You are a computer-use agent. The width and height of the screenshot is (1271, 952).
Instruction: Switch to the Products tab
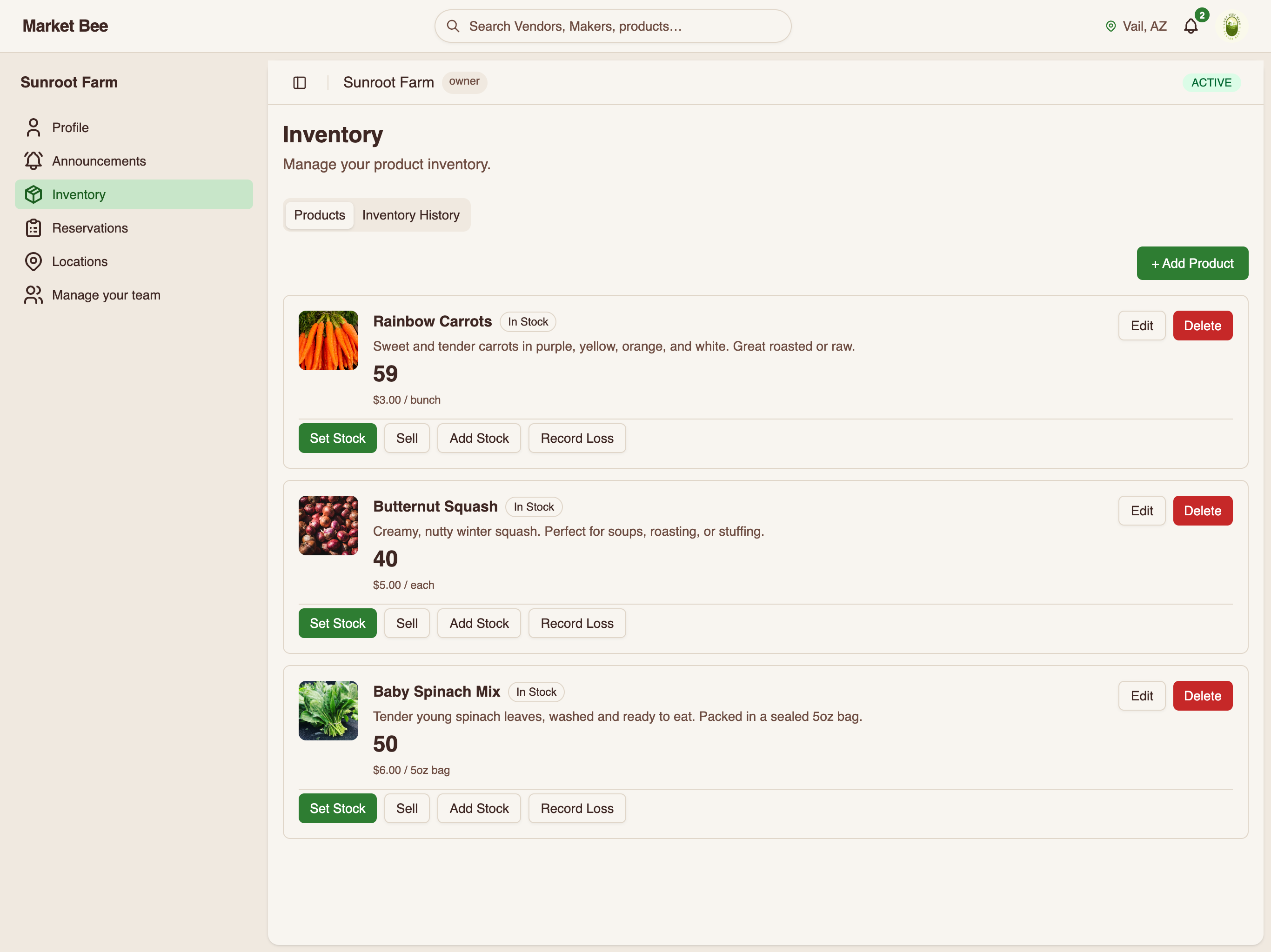pyautogui.click(x=320, y=215)
